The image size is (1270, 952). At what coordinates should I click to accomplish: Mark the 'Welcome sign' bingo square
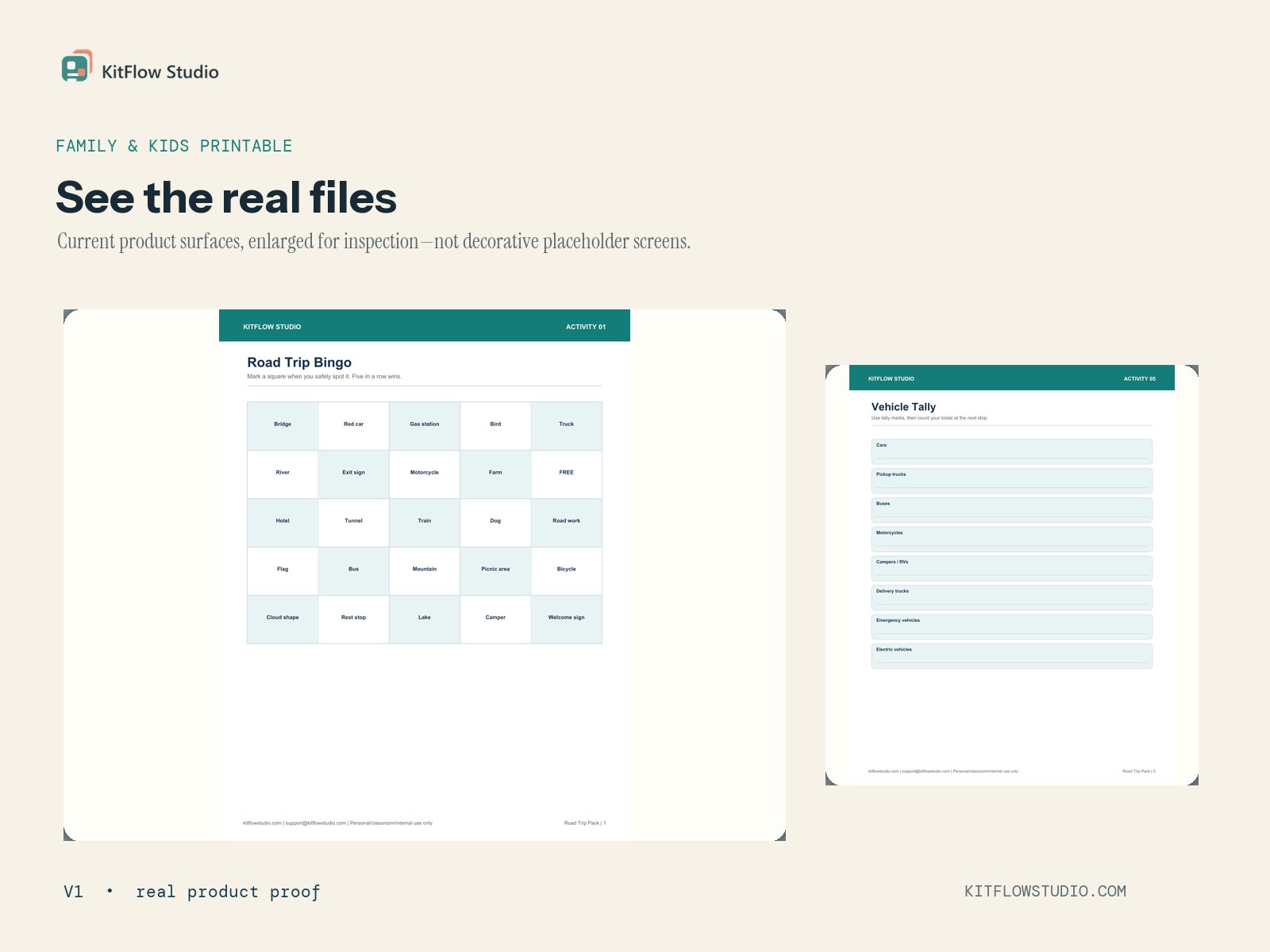[x=567, y=620]
